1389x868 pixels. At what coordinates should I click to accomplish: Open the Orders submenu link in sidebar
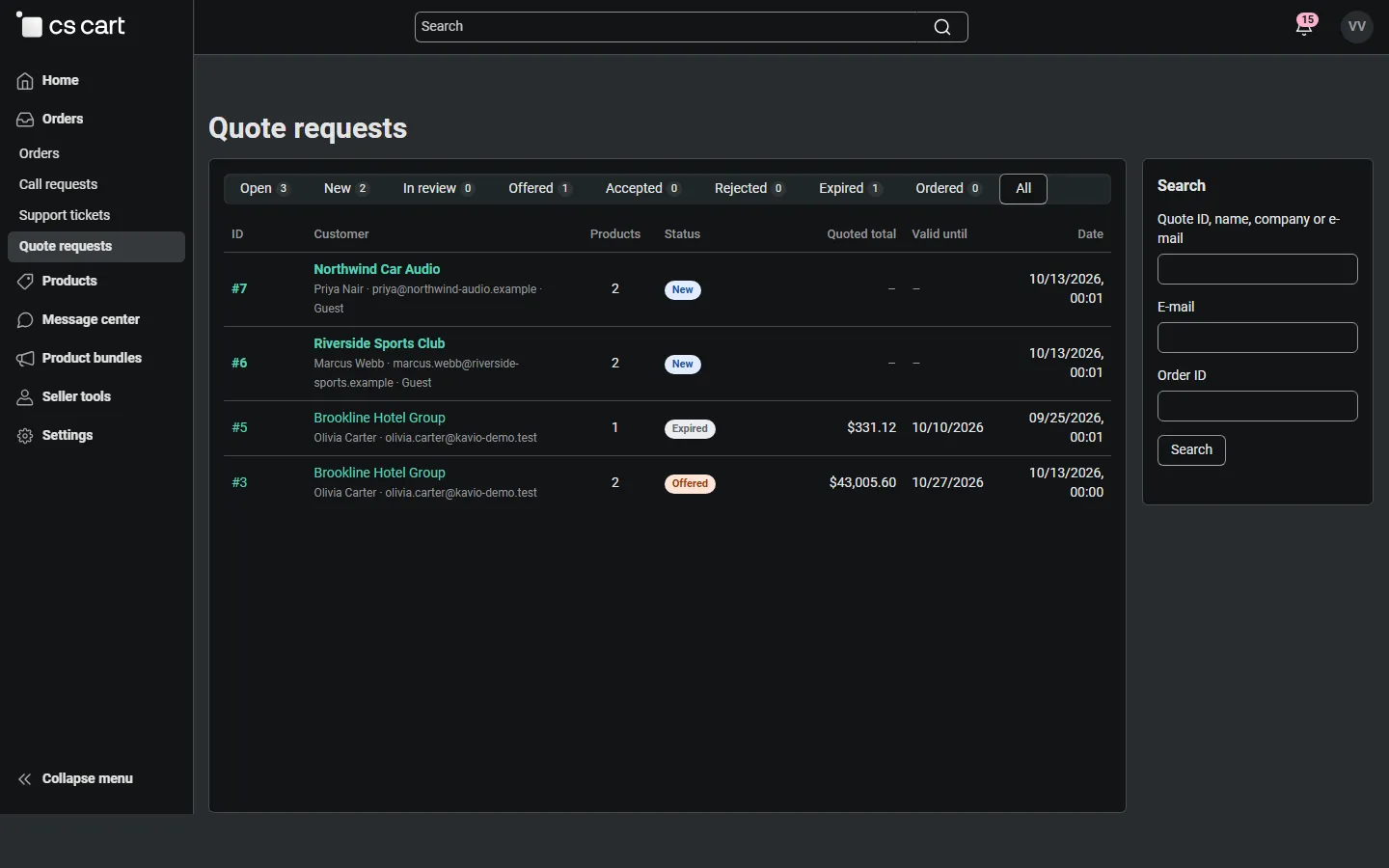40,154
